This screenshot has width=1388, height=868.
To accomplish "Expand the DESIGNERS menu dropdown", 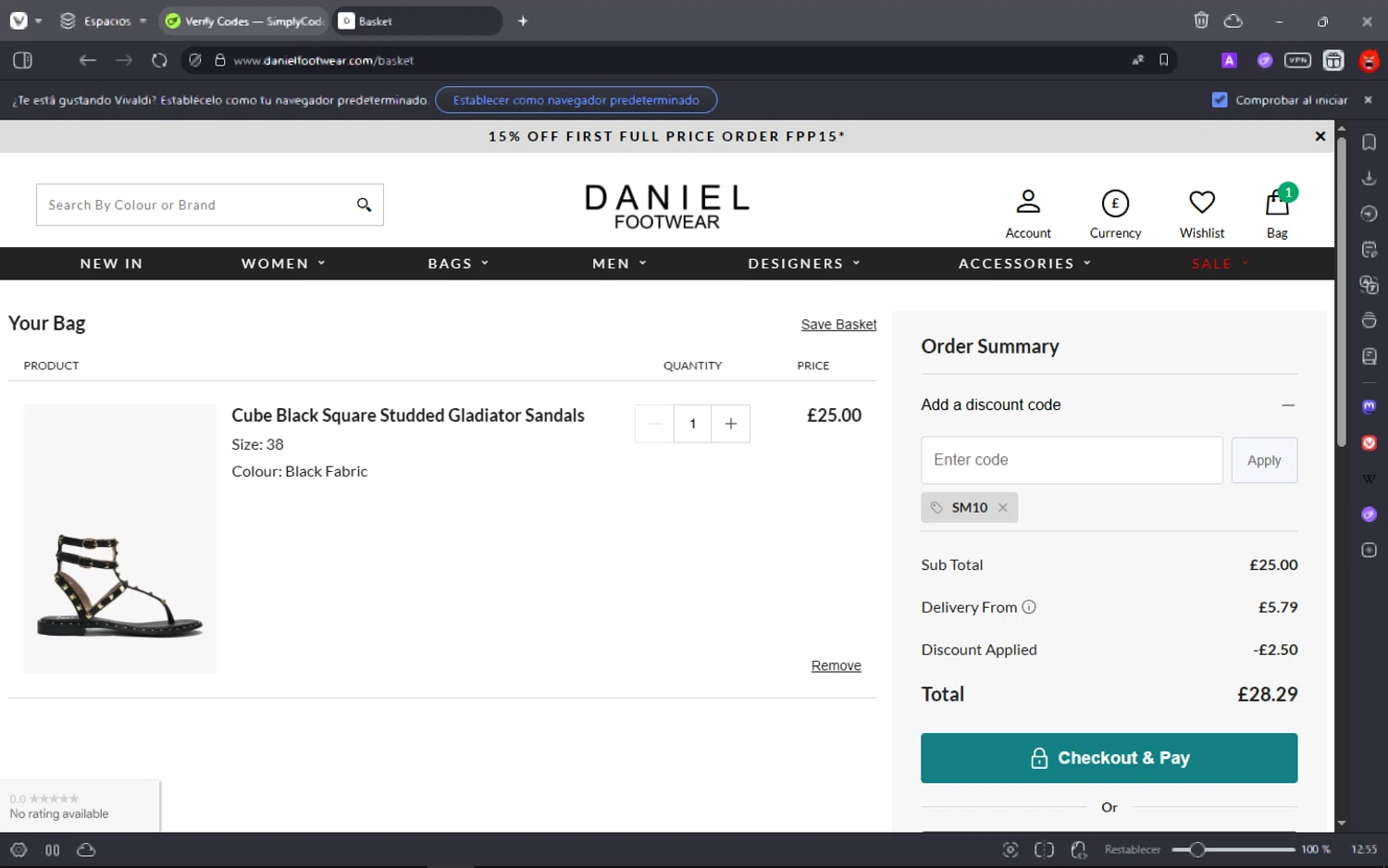I will [804, 264].
